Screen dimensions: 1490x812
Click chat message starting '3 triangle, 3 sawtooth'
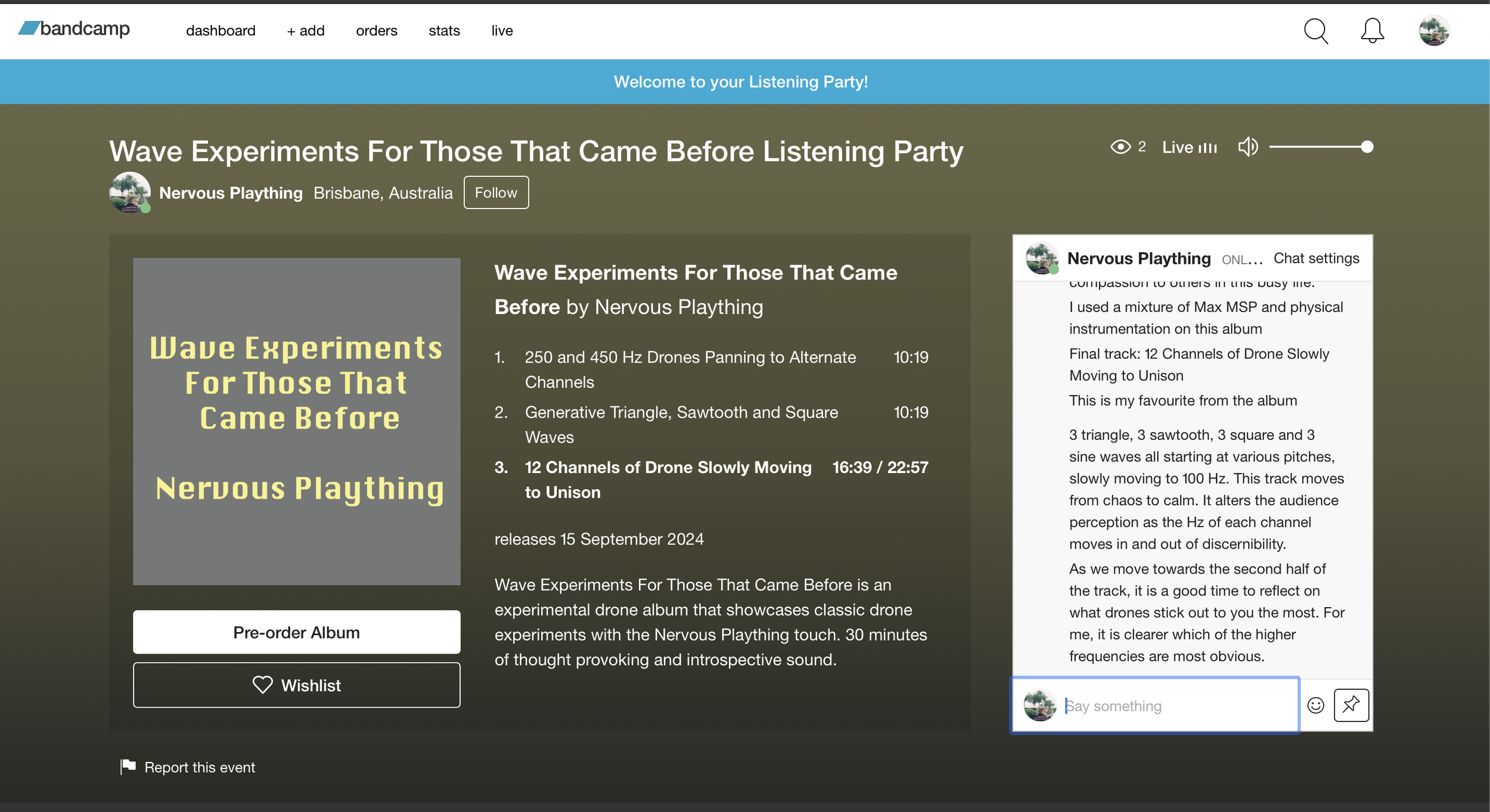(1206, 489)
